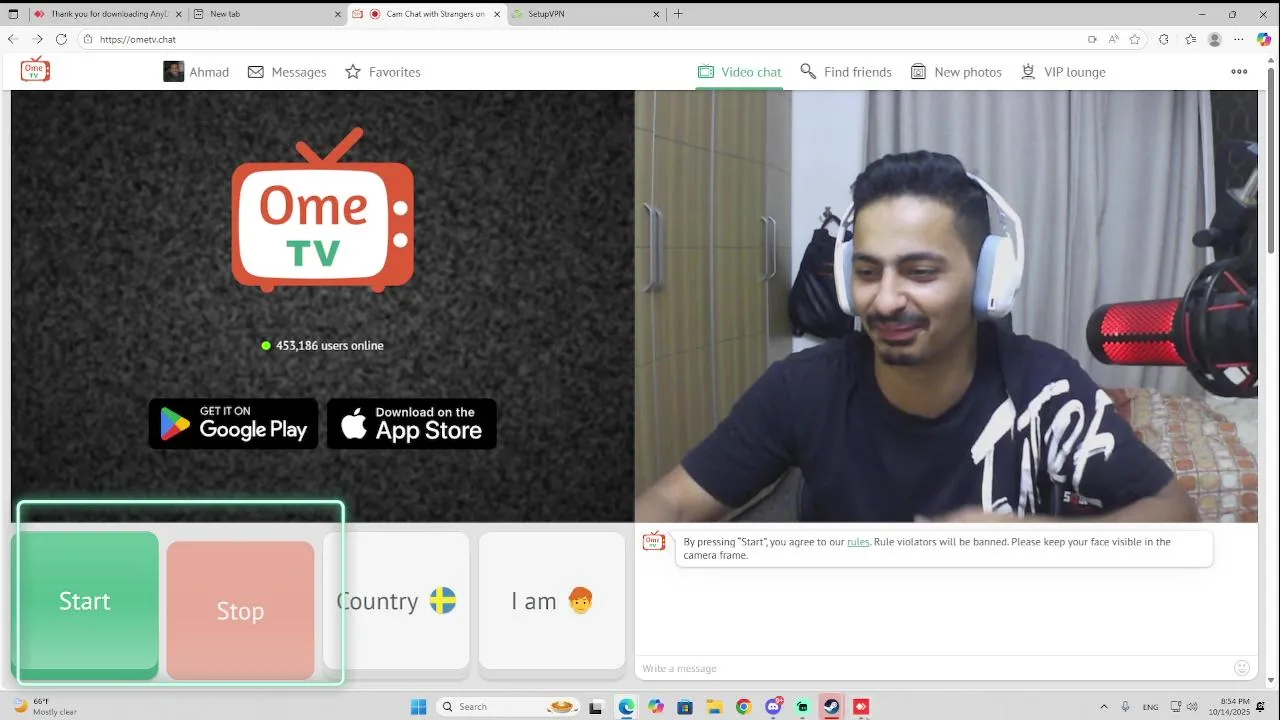
Task: Open the rules link in the chat notice
Action: [x=858, y=542]
